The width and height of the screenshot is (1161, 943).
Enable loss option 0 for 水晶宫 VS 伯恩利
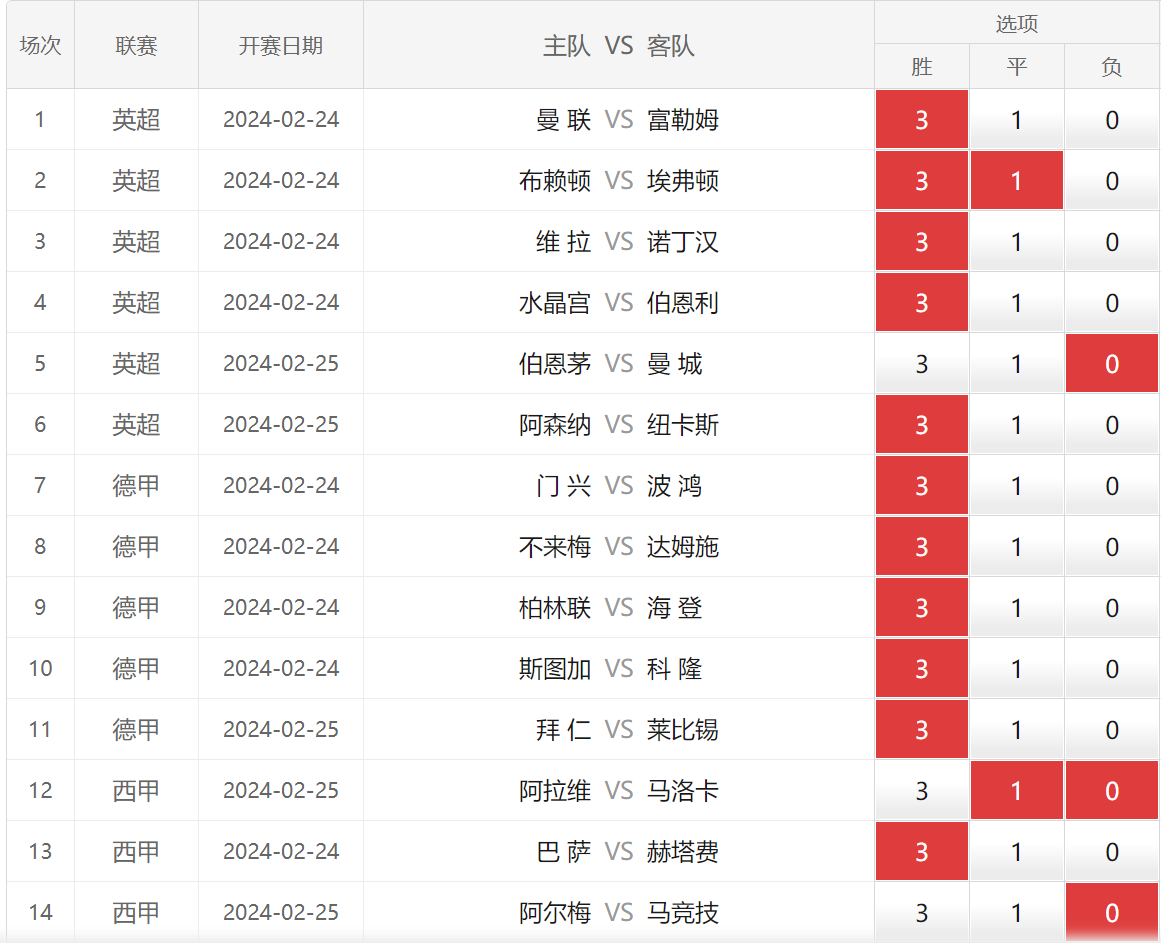tap(1112, 302)
